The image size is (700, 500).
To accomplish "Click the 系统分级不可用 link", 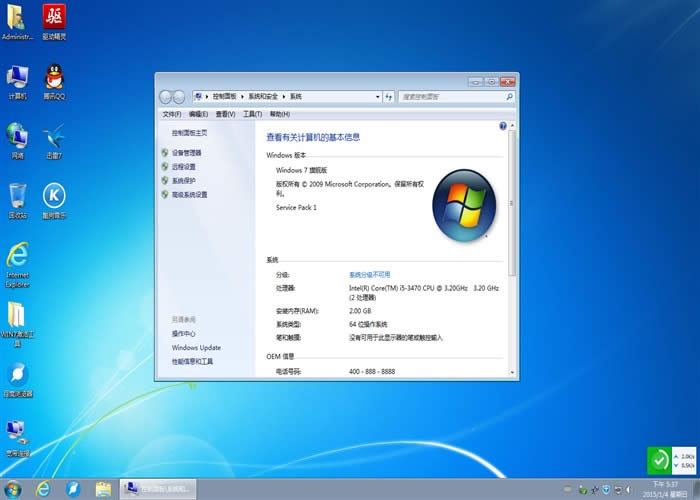I will 369,274.
